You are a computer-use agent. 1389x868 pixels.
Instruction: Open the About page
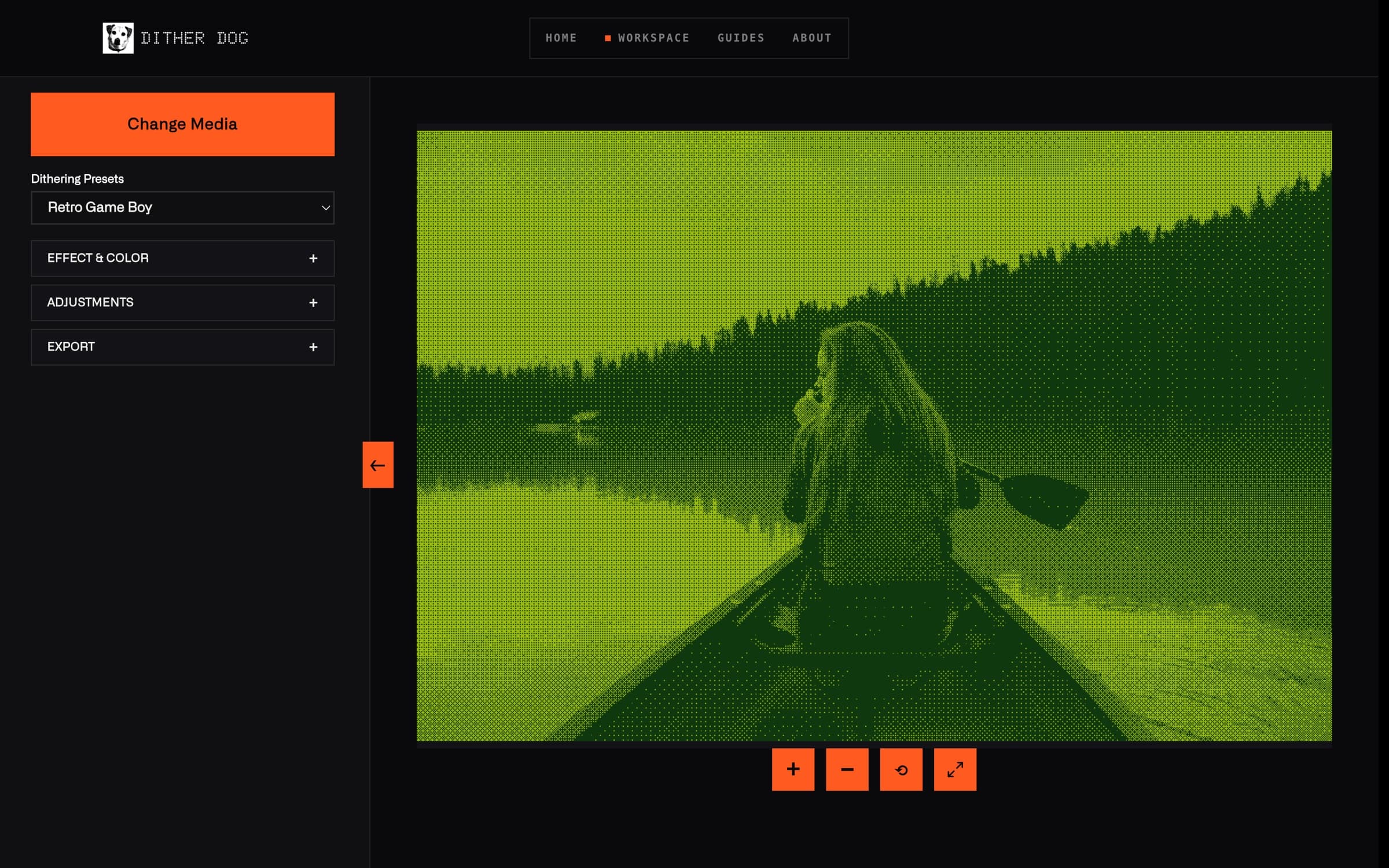pyautogui.click(x=812, y=38)
